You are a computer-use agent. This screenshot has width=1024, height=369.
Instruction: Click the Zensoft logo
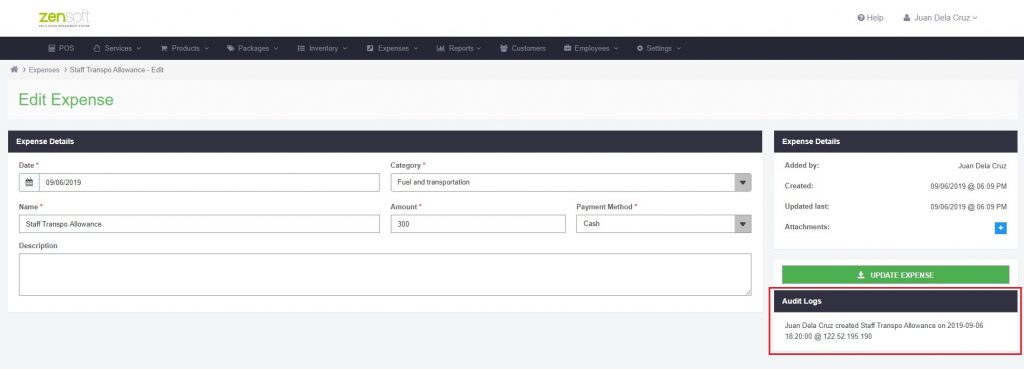coord(64,18)
